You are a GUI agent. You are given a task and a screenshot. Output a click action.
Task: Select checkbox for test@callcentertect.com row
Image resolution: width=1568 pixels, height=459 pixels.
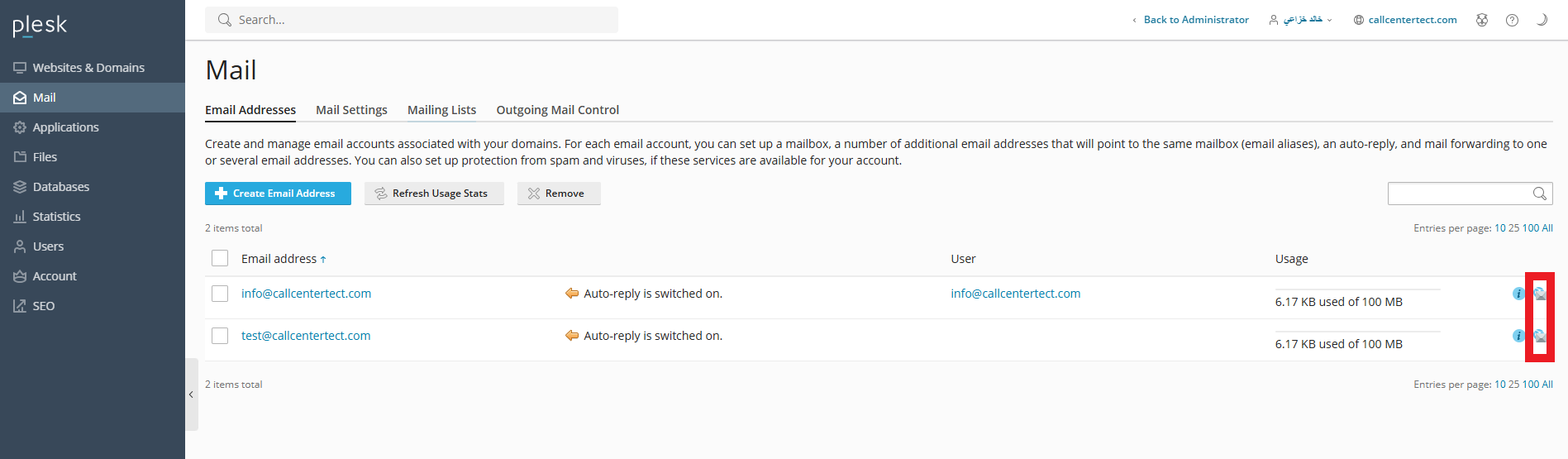pos(220,336)
